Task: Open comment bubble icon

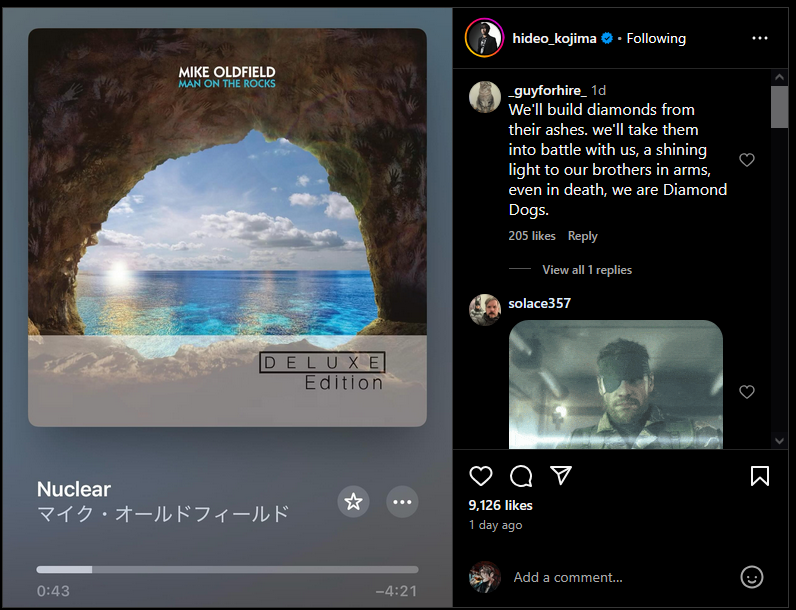Action: coord(521,476)
